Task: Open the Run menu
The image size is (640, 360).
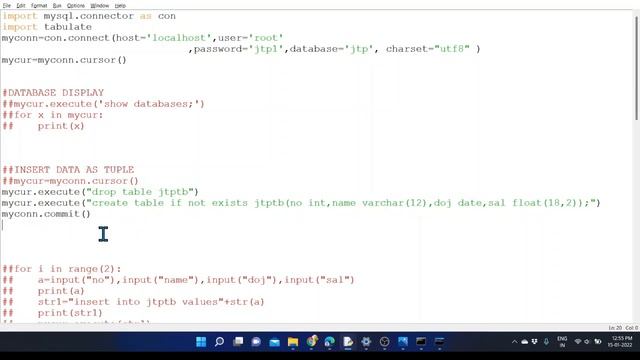Action: 57,6
